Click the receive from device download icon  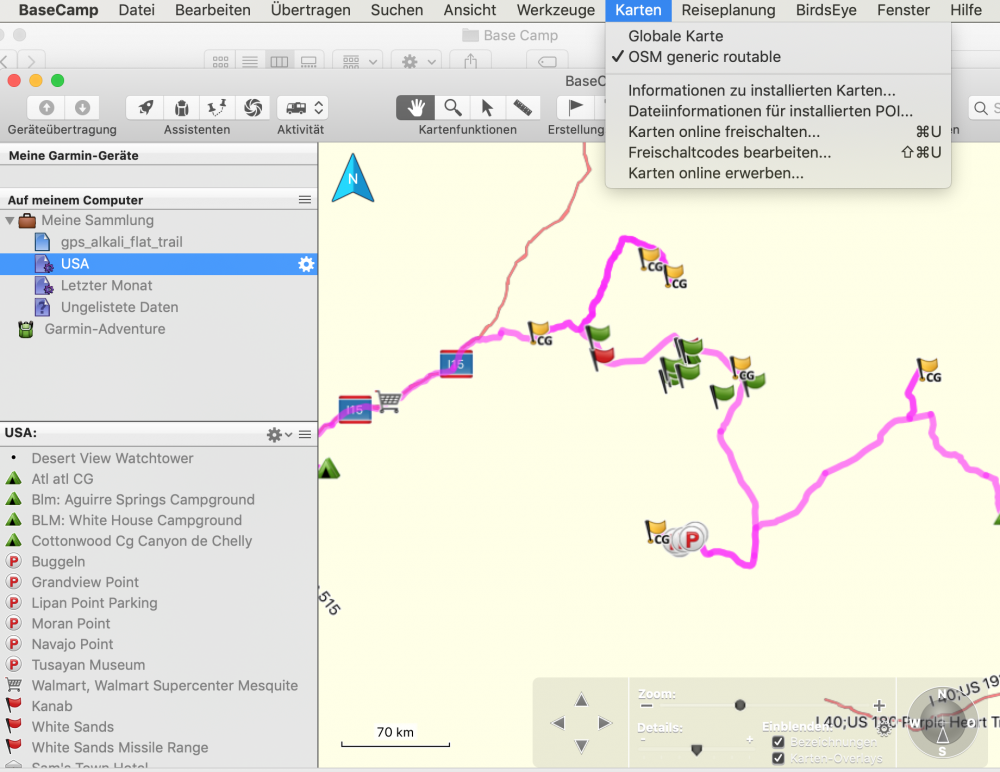(82, 107)
